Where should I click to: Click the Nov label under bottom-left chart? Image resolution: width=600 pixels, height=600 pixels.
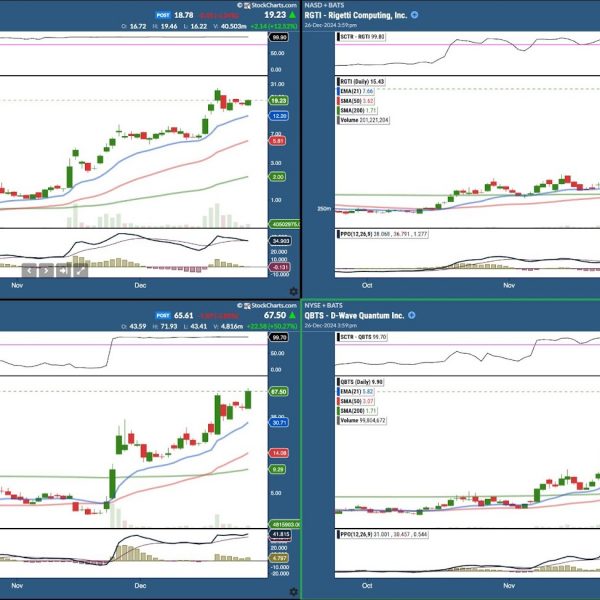pos(17,585)
